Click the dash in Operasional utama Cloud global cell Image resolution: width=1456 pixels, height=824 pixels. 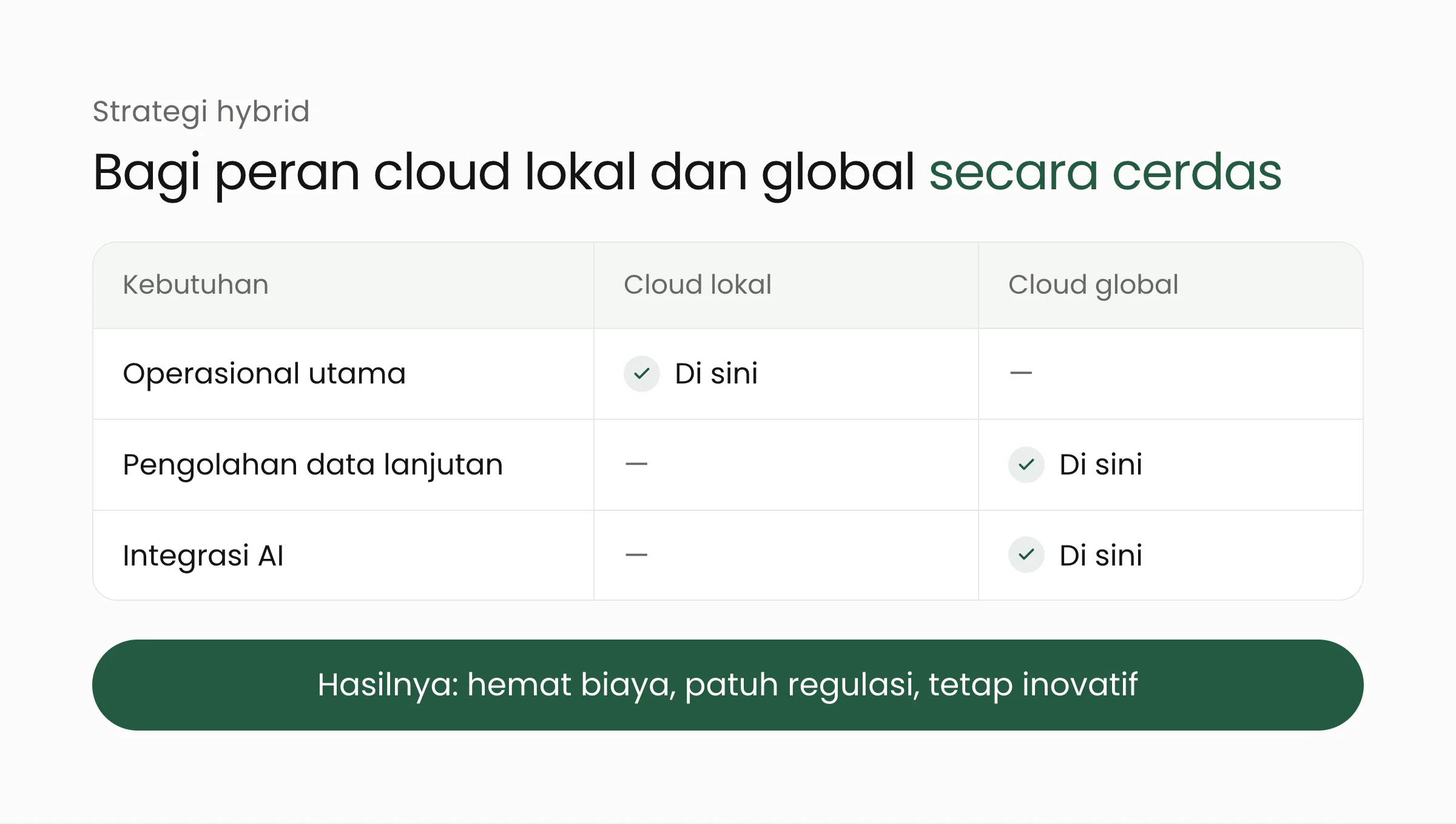pyautogui.click(x=1021, y=373)
